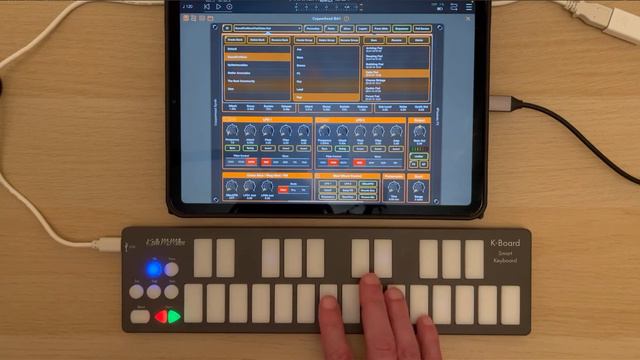Select The Beat Community bank
Viewport: 640px width, 360px height.
(x=257, y=81)
